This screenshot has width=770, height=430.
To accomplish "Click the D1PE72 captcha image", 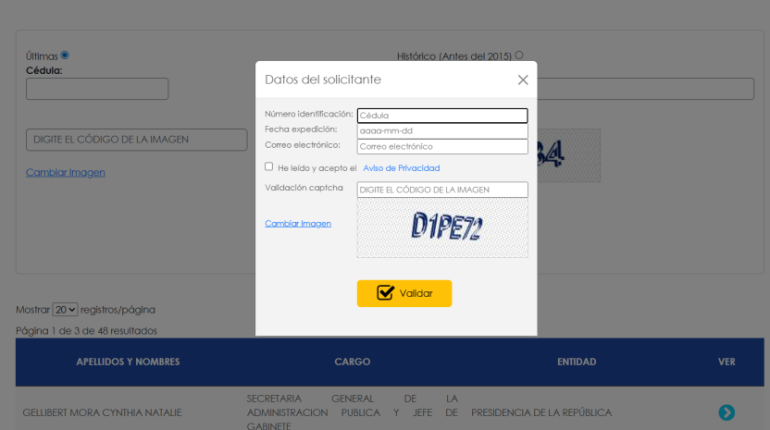I will pos(442,228).
